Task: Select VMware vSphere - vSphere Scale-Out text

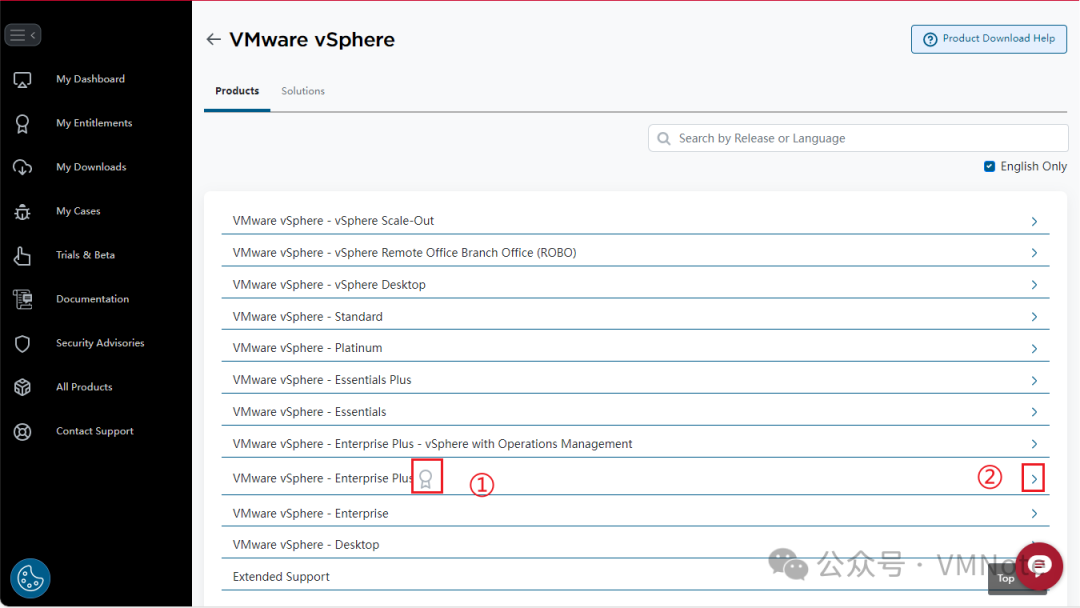Action: click(333, 221)
